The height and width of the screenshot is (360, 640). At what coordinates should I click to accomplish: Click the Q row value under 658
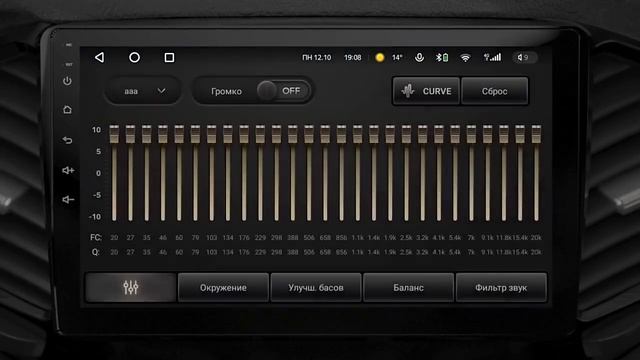(325, 252)
